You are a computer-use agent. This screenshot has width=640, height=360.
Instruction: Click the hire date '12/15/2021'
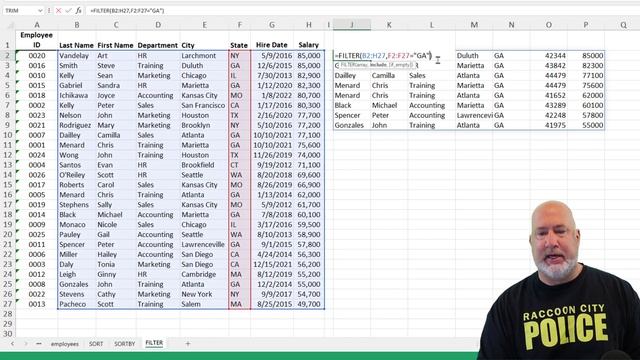pos(272,264)
